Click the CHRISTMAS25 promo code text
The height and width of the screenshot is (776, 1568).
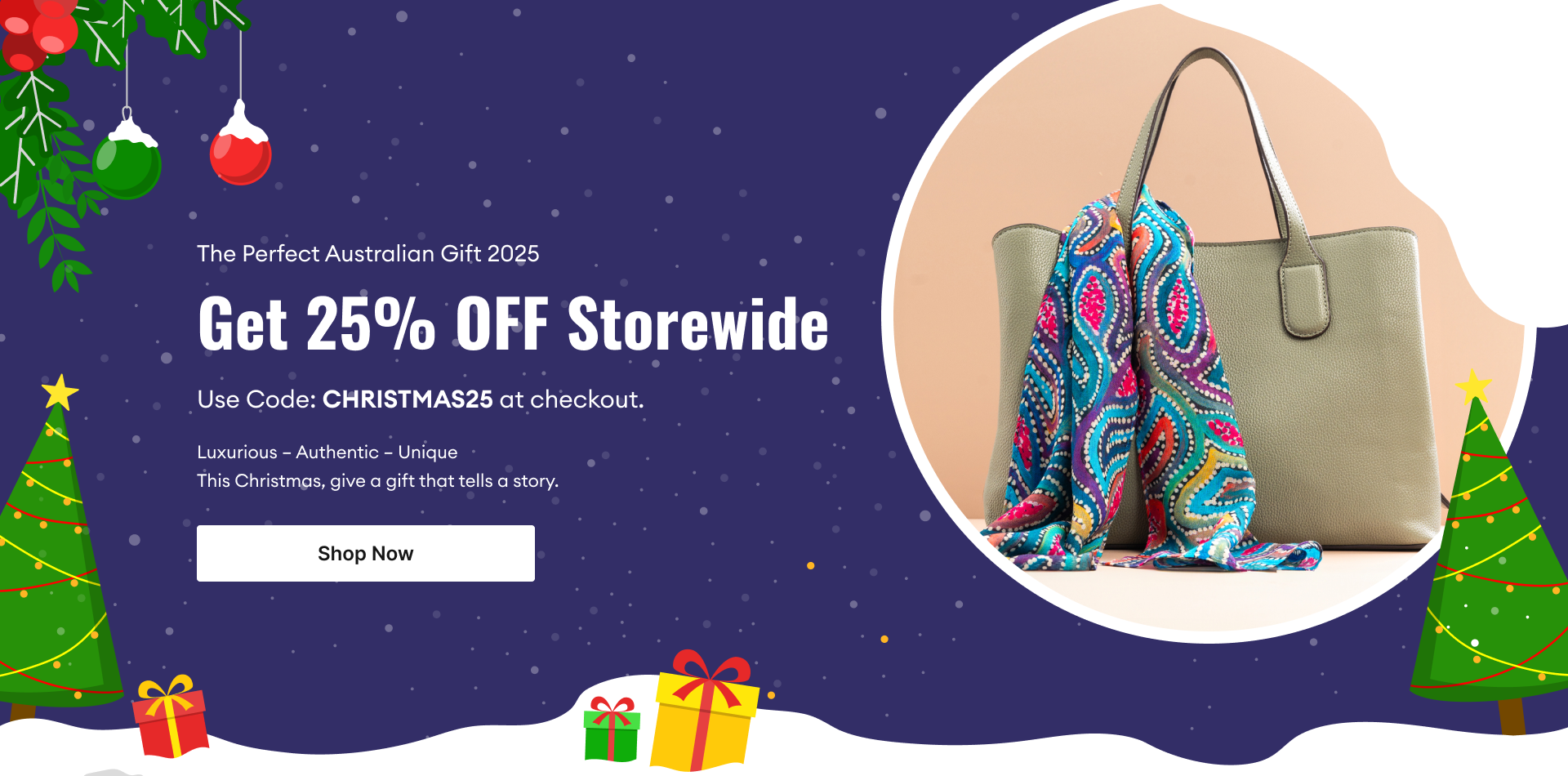tap(408, 399)
